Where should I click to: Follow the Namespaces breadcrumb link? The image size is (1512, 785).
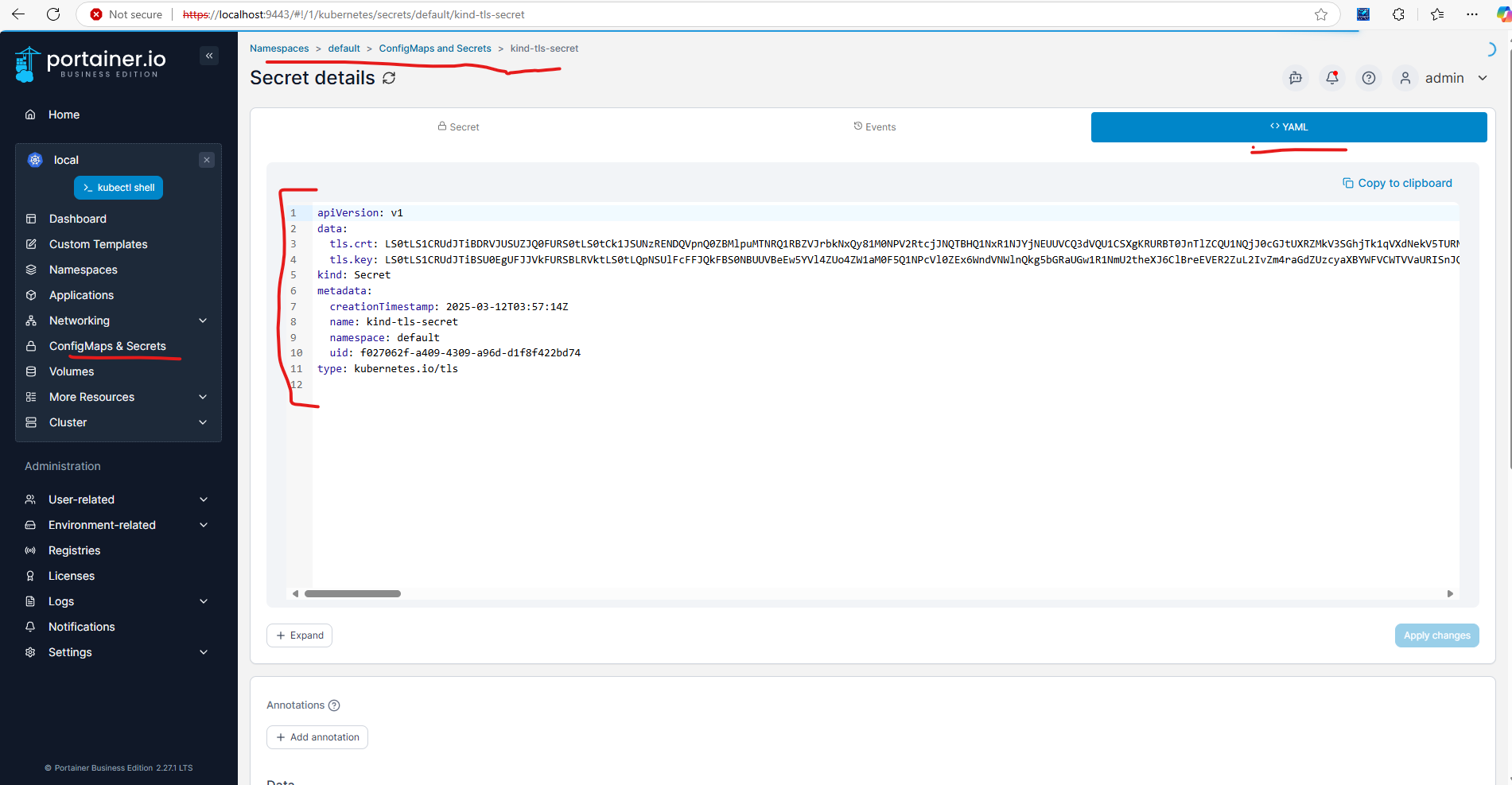click(x=279, y=49)
